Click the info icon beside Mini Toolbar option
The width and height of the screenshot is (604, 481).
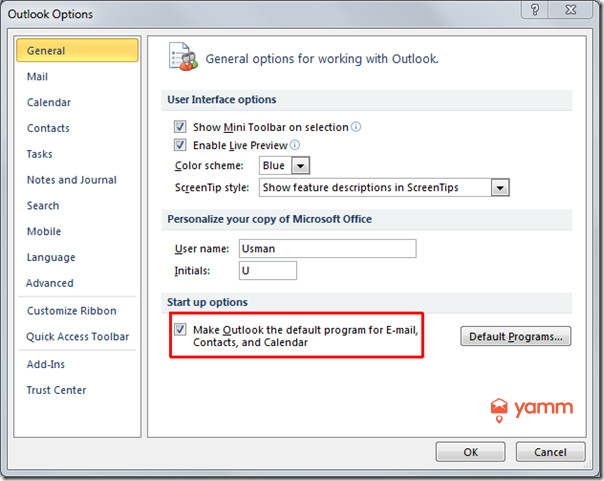tap(356, 127)
